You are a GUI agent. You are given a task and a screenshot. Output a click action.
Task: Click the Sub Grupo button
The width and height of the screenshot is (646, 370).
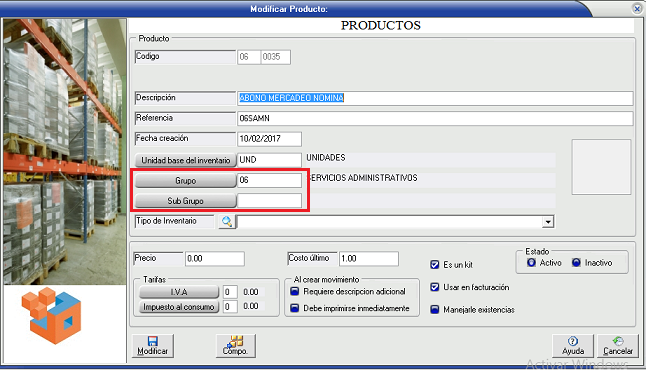click(185, 201)
